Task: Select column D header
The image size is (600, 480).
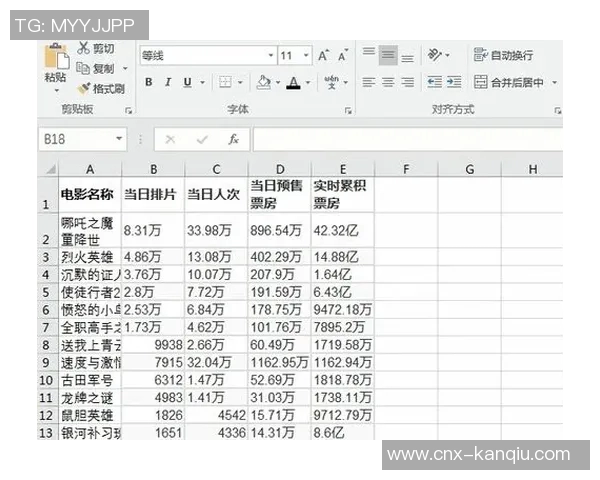Action: [x=280, y=169]
